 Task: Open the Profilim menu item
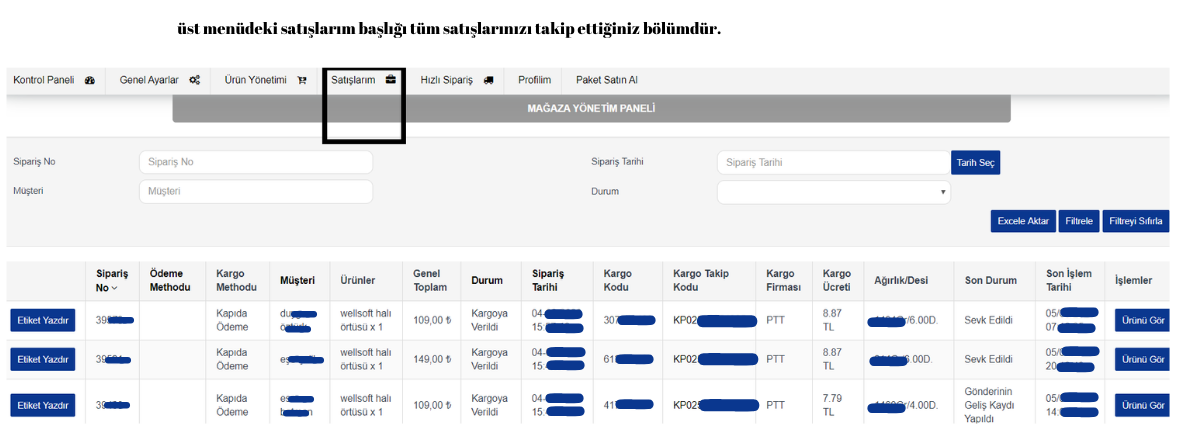click(x=534, y=81)
